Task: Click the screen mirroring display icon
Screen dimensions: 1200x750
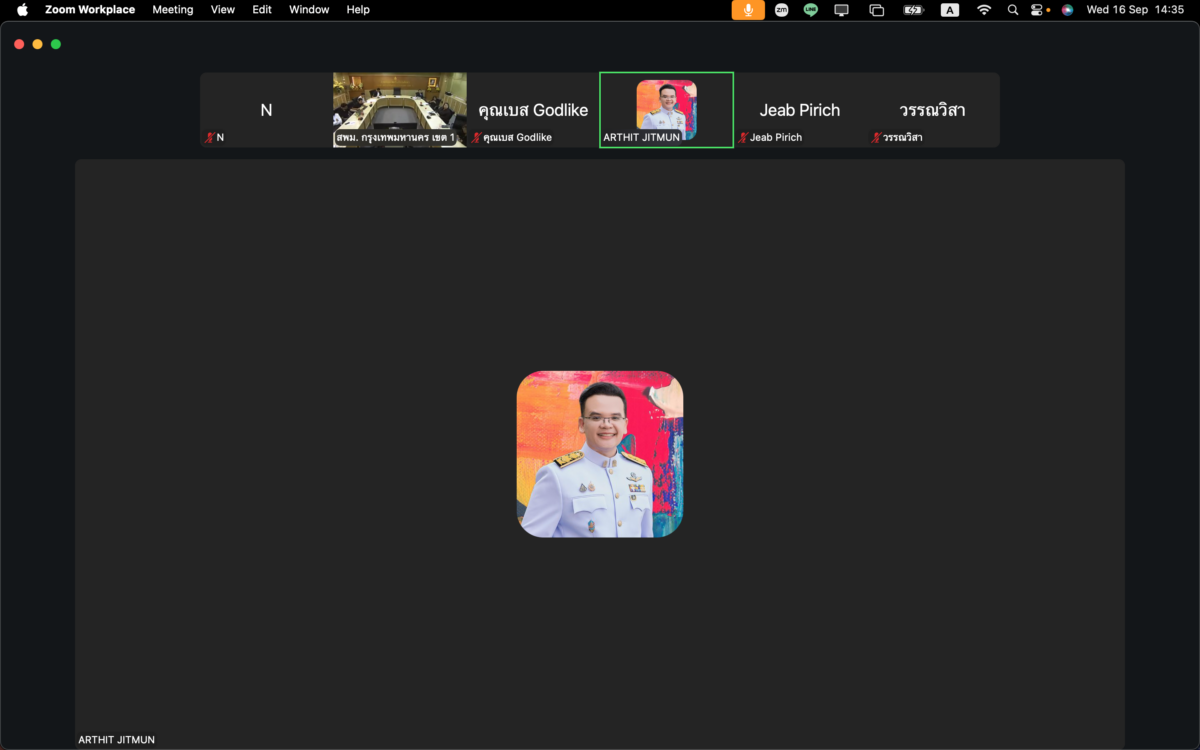Action: [842, 10]
